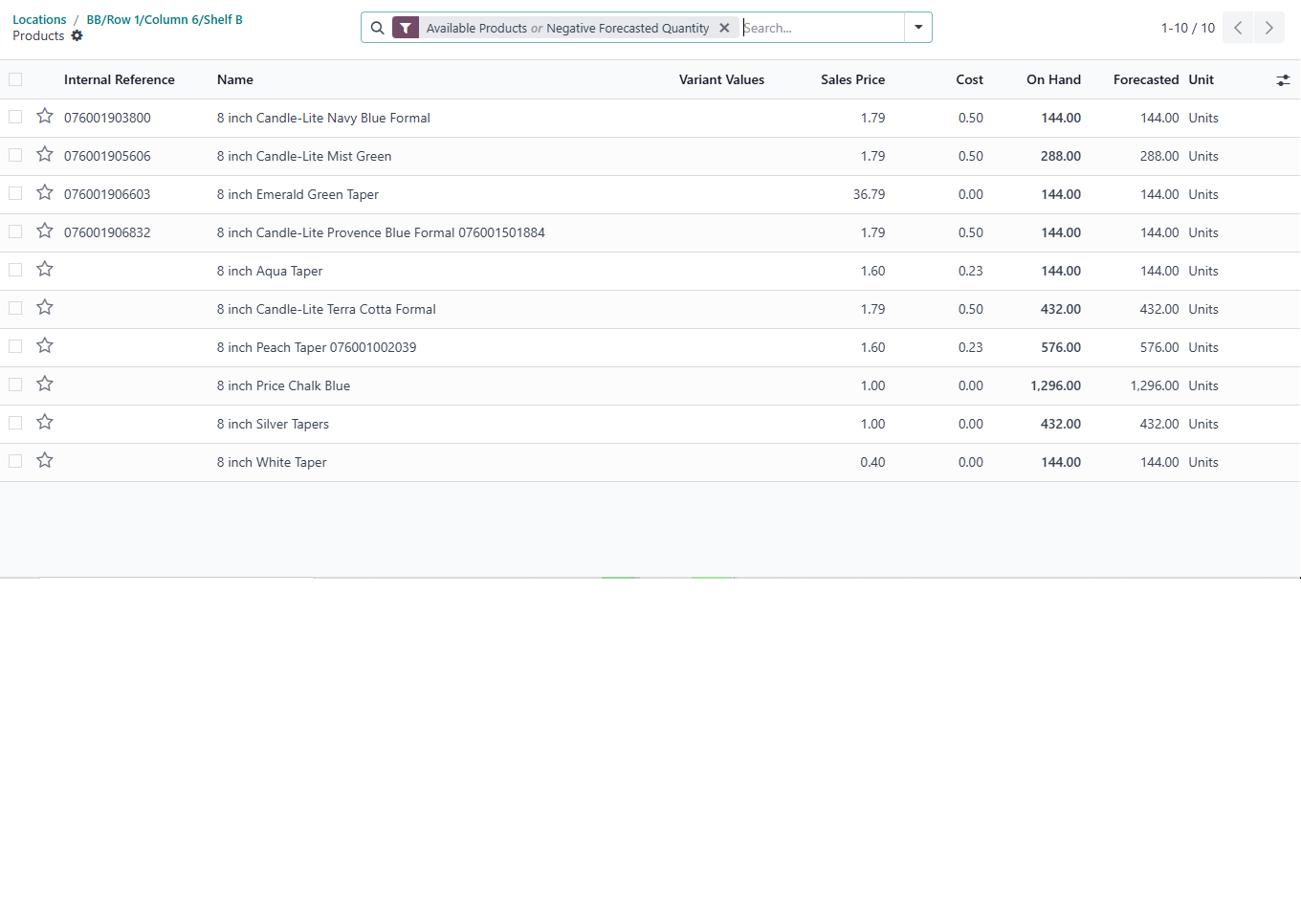Check the 8 inch Emerald Green Taper row
This screenshot has height=924, width=1301.
pos(14,192)
